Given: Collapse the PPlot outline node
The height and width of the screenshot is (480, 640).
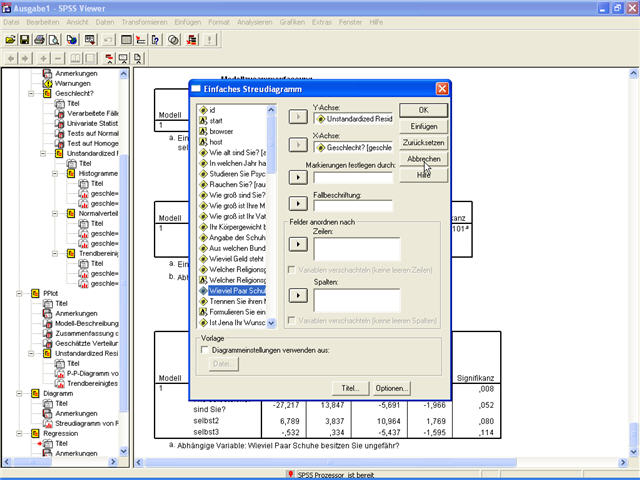Looking at the screenshot, I should click(19, 293).
